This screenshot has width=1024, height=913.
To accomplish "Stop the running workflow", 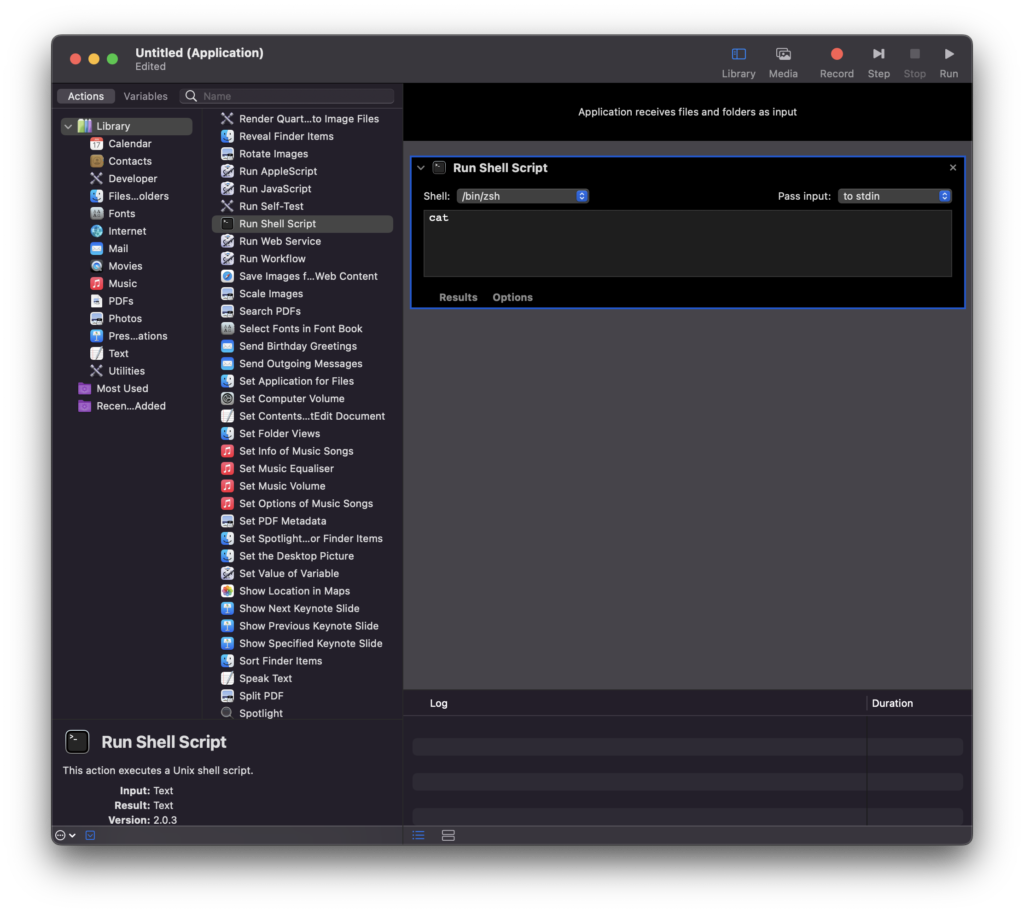I will pos(914,62).
